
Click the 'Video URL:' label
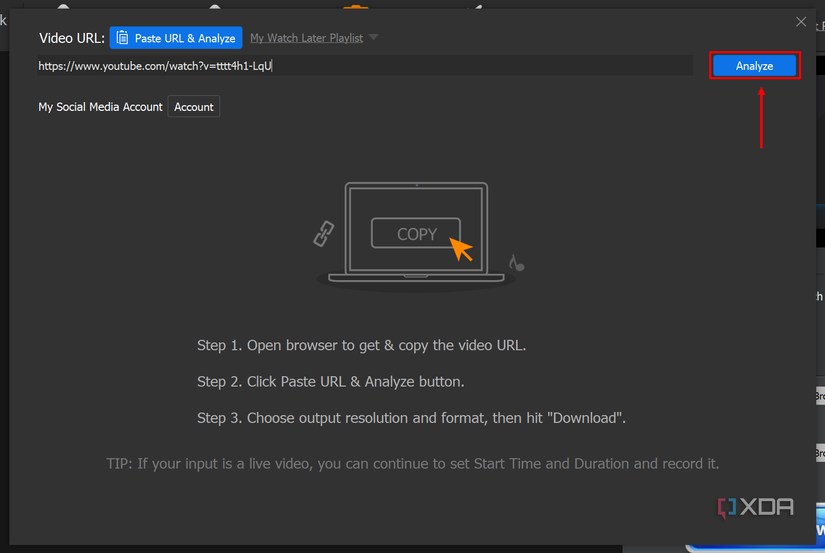point(72,38)
